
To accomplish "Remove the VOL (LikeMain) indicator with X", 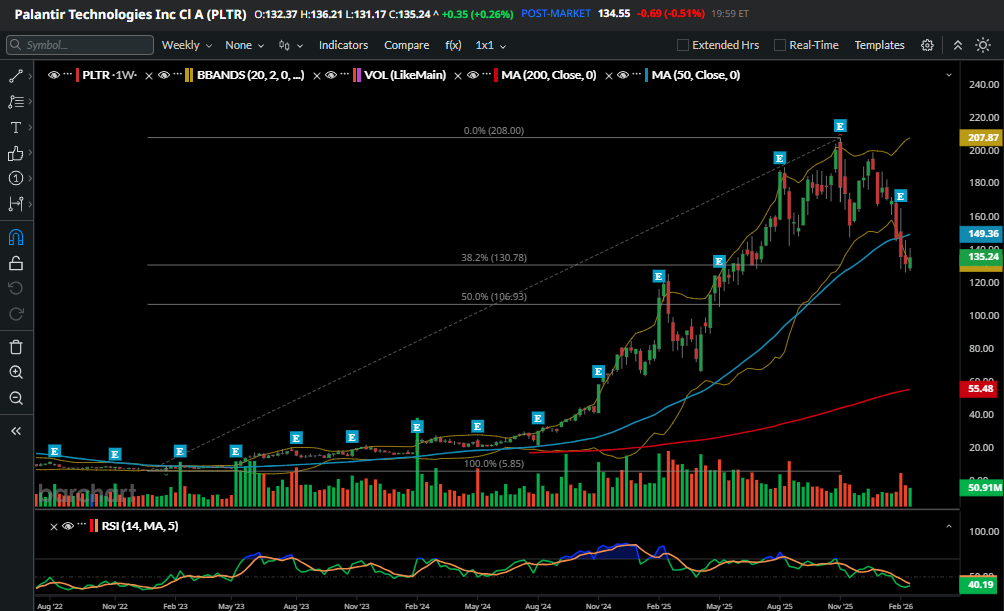I will click(316, 76).
